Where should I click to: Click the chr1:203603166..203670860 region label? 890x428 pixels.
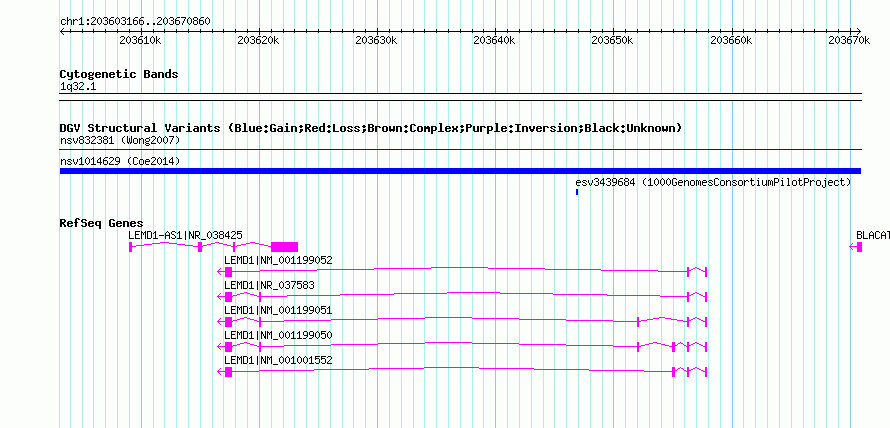pos(135,22)
